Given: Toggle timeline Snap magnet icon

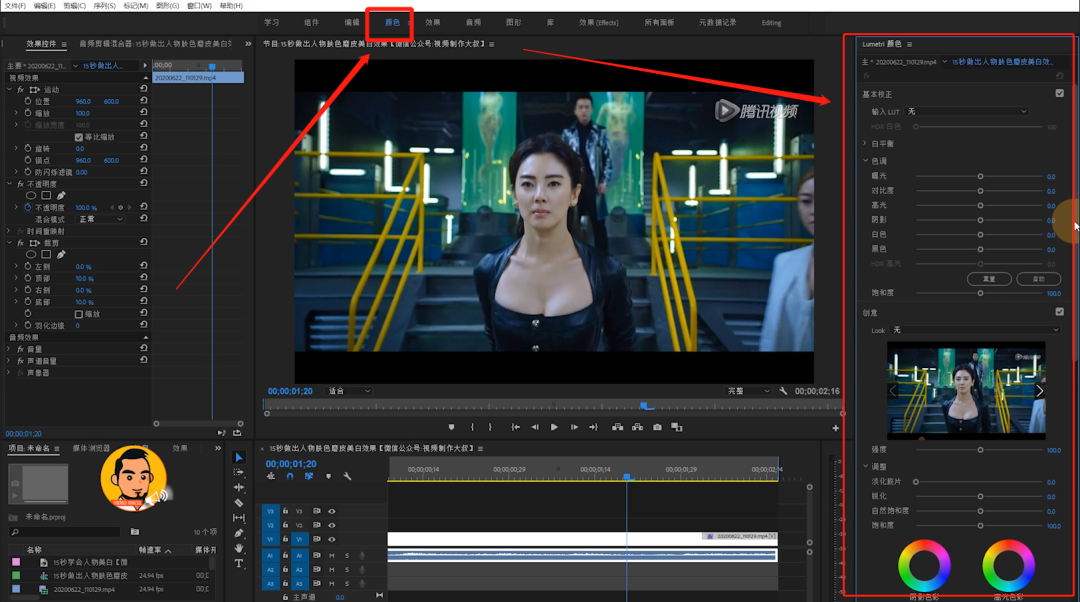Looking at the screenshot, I should 290,476.
